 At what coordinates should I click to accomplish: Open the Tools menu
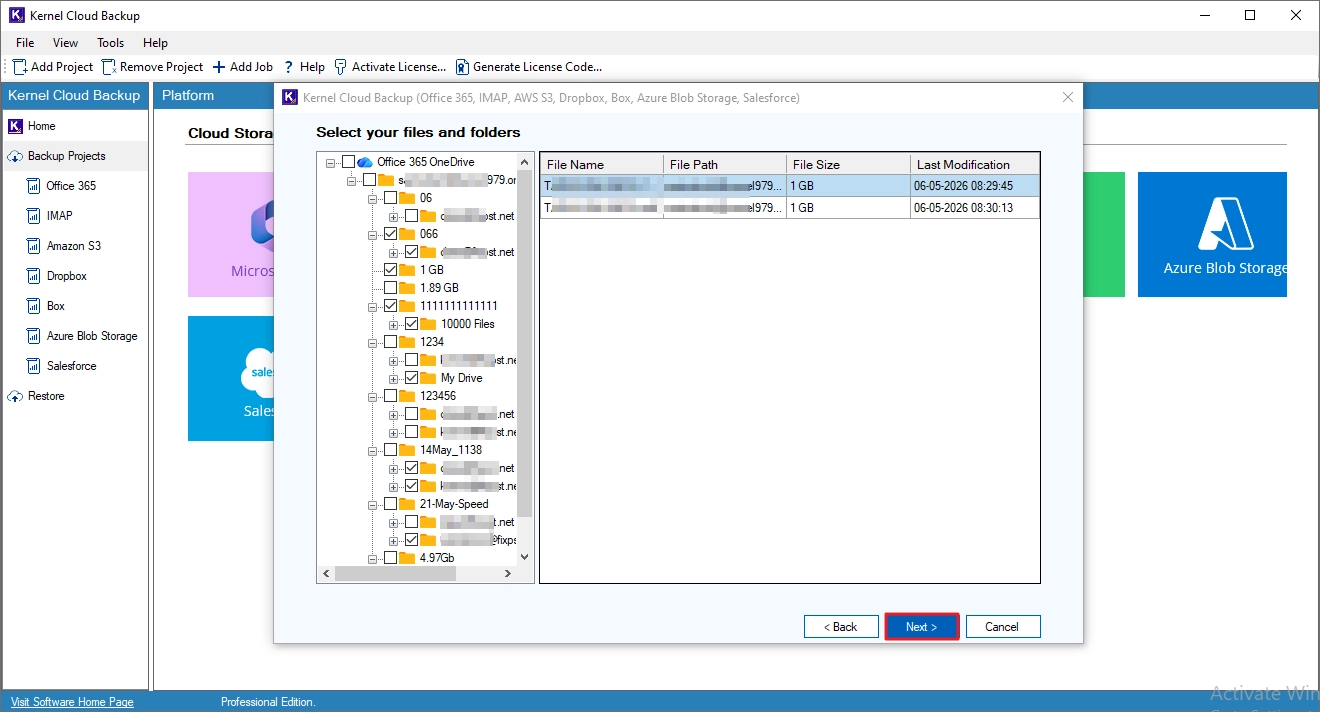coord(111,43)
